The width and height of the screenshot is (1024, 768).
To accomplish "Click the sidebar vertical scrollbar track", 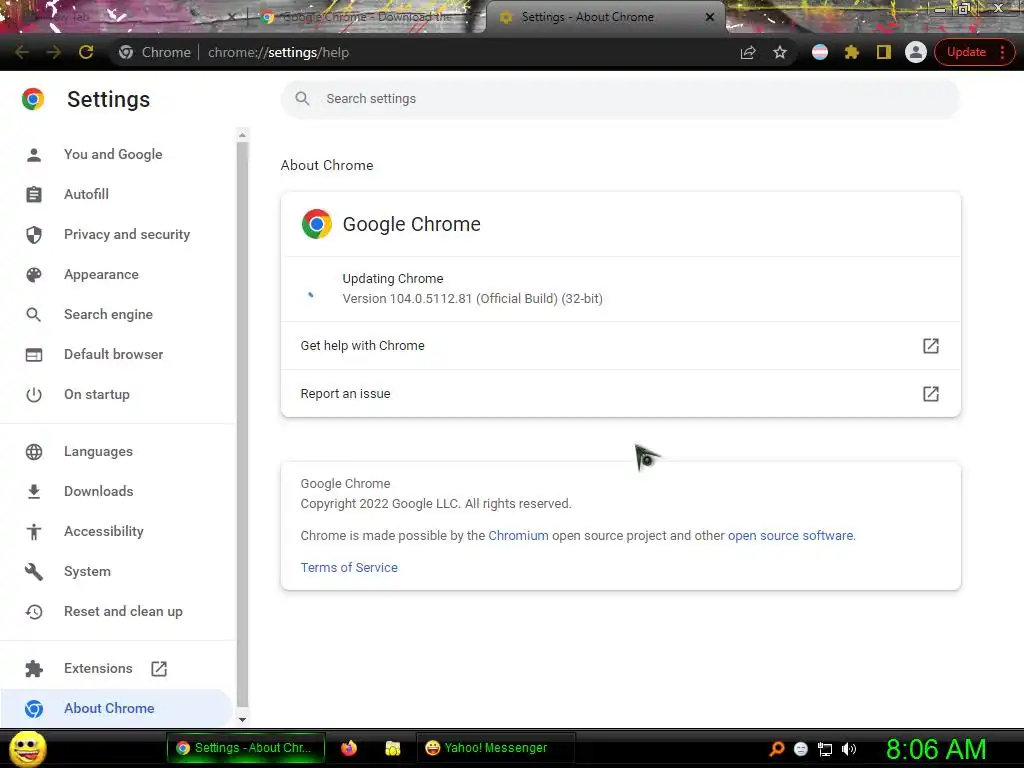I will click(x=242, y=424).
